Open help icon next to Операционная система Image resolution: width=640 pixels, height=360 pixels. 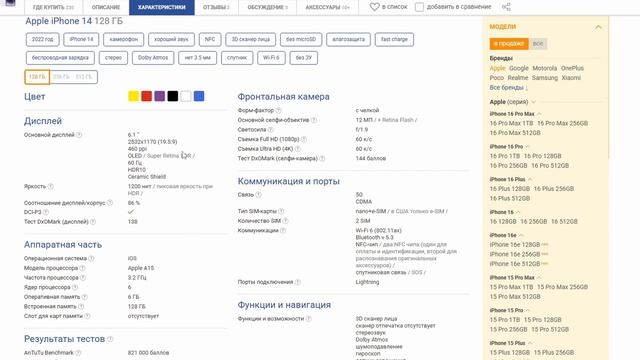click(91, 259)
